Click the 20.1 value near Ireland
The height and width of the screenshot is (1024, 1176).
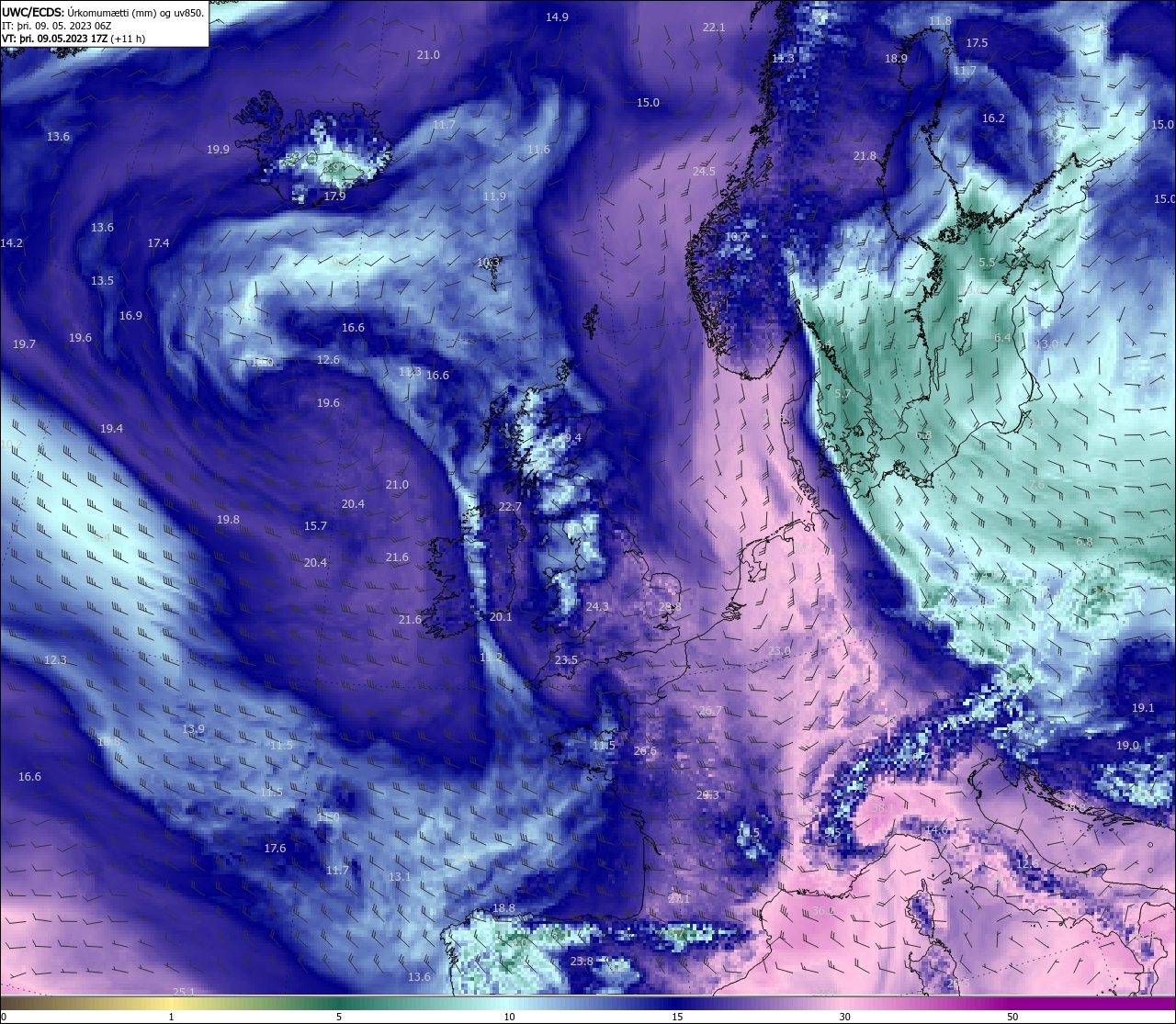point(501,617)
